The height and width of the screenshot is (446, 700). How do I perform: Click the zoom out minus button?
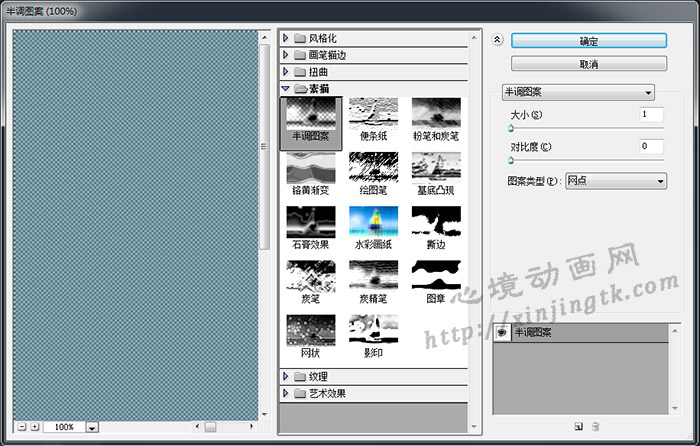click(x=22, y=427)
